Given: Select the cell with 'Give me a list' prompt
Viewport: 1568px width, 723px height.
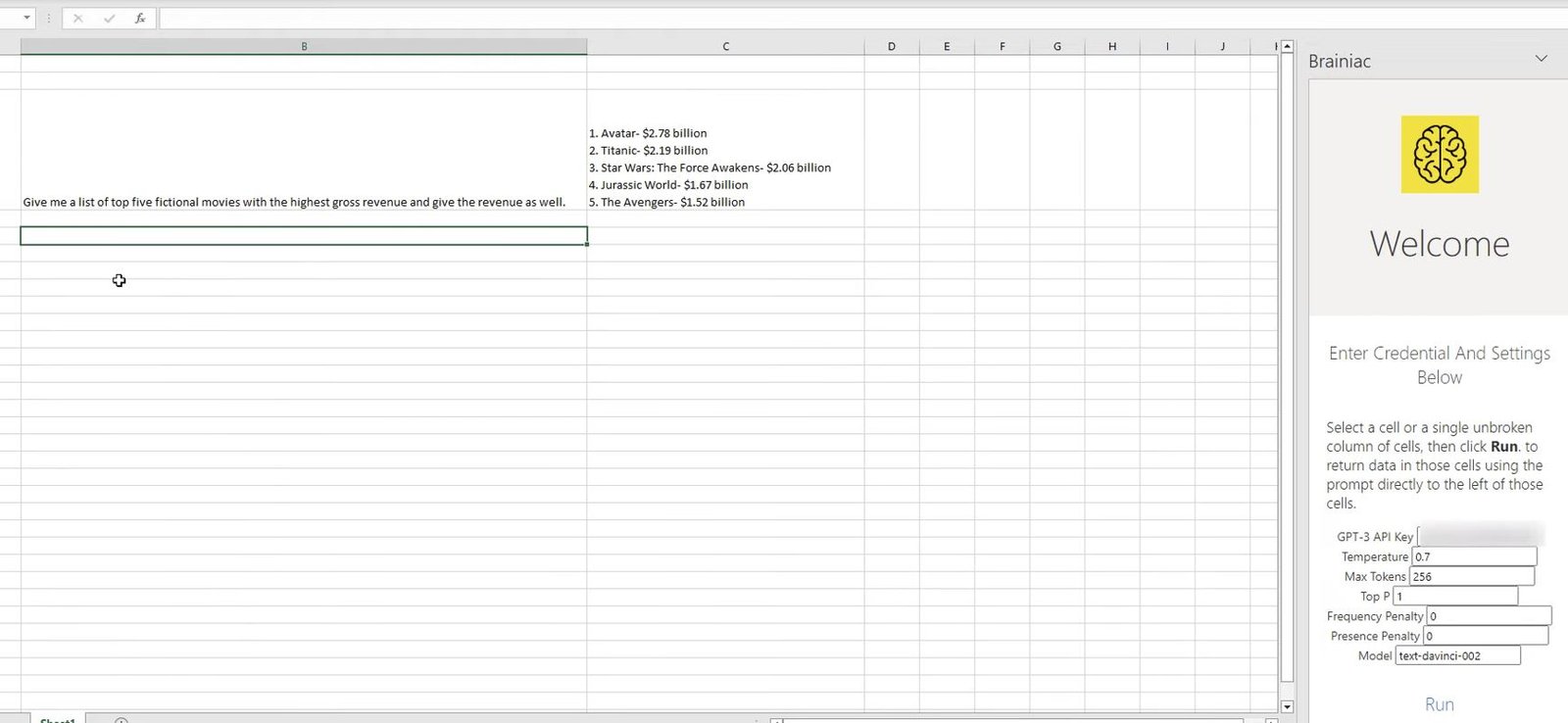Looking at the screenshot, I should [304, 150].
